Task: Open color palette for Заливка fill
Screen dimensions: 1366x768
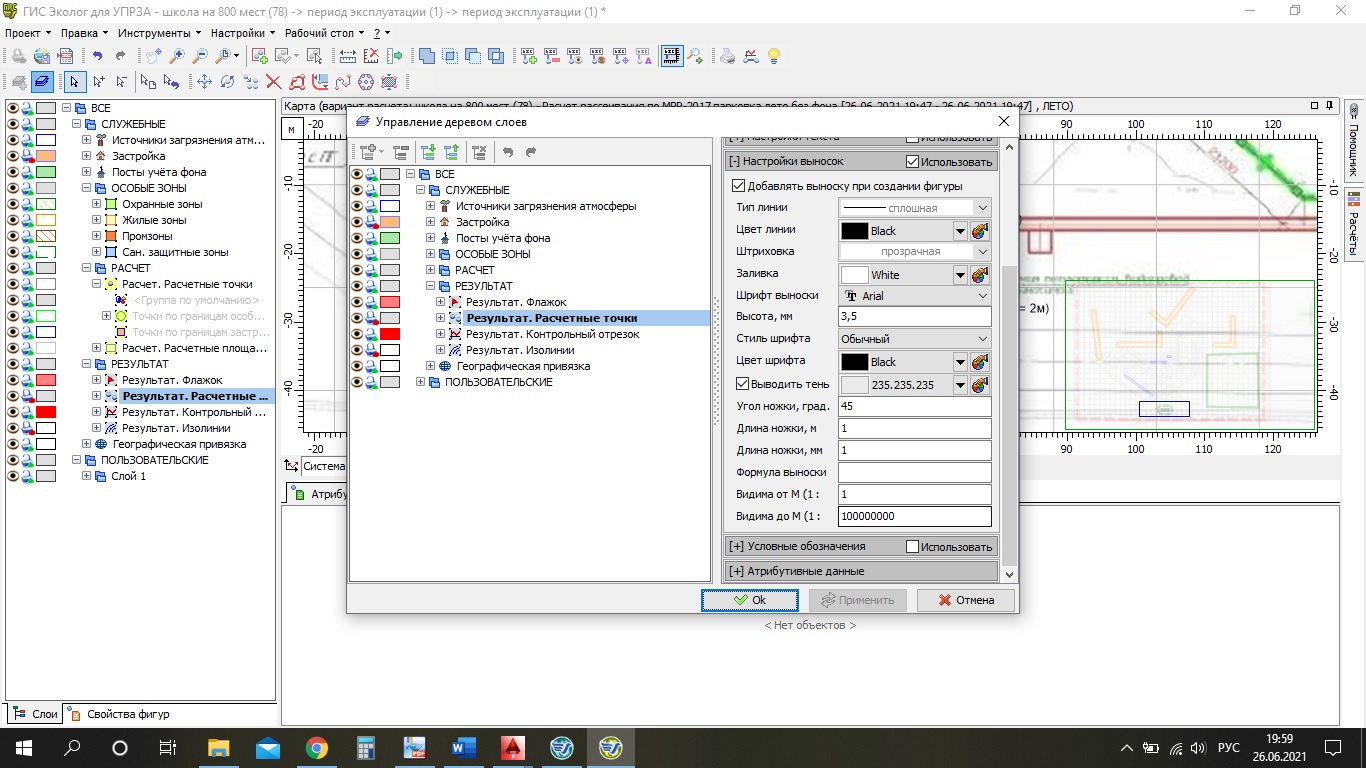Action: [x=980, y=275]
